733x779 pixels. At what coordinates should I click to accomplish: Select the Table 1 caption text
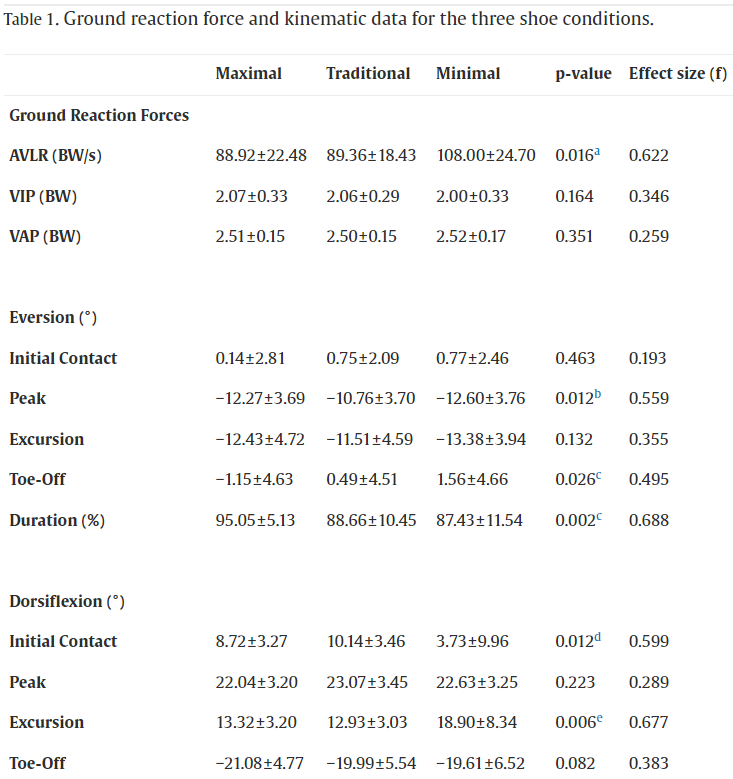(329, 20)
